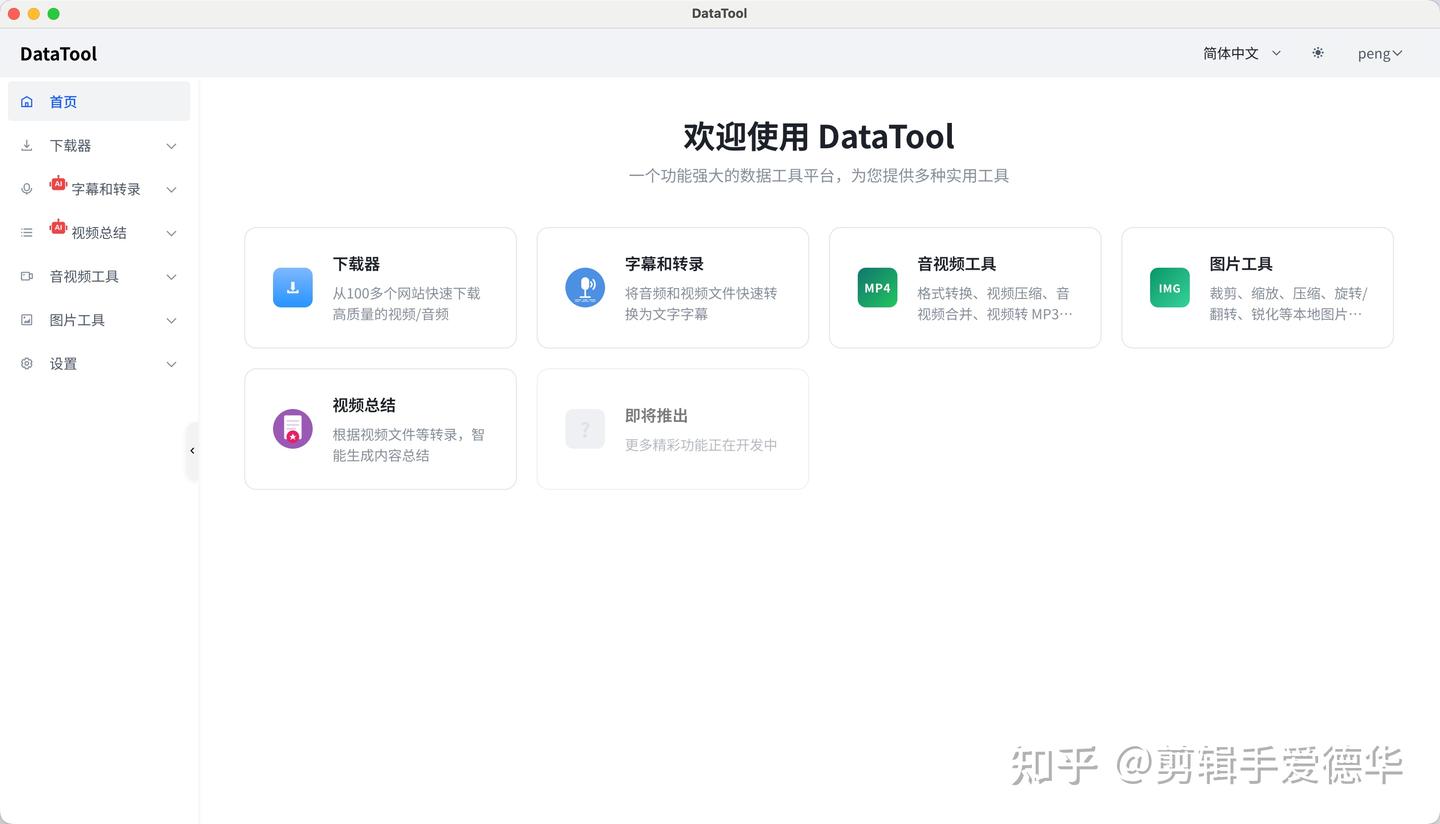Select 下载器 in the sidebar menu
This screenshot has width=1440, height=824.
pos(99,146)
